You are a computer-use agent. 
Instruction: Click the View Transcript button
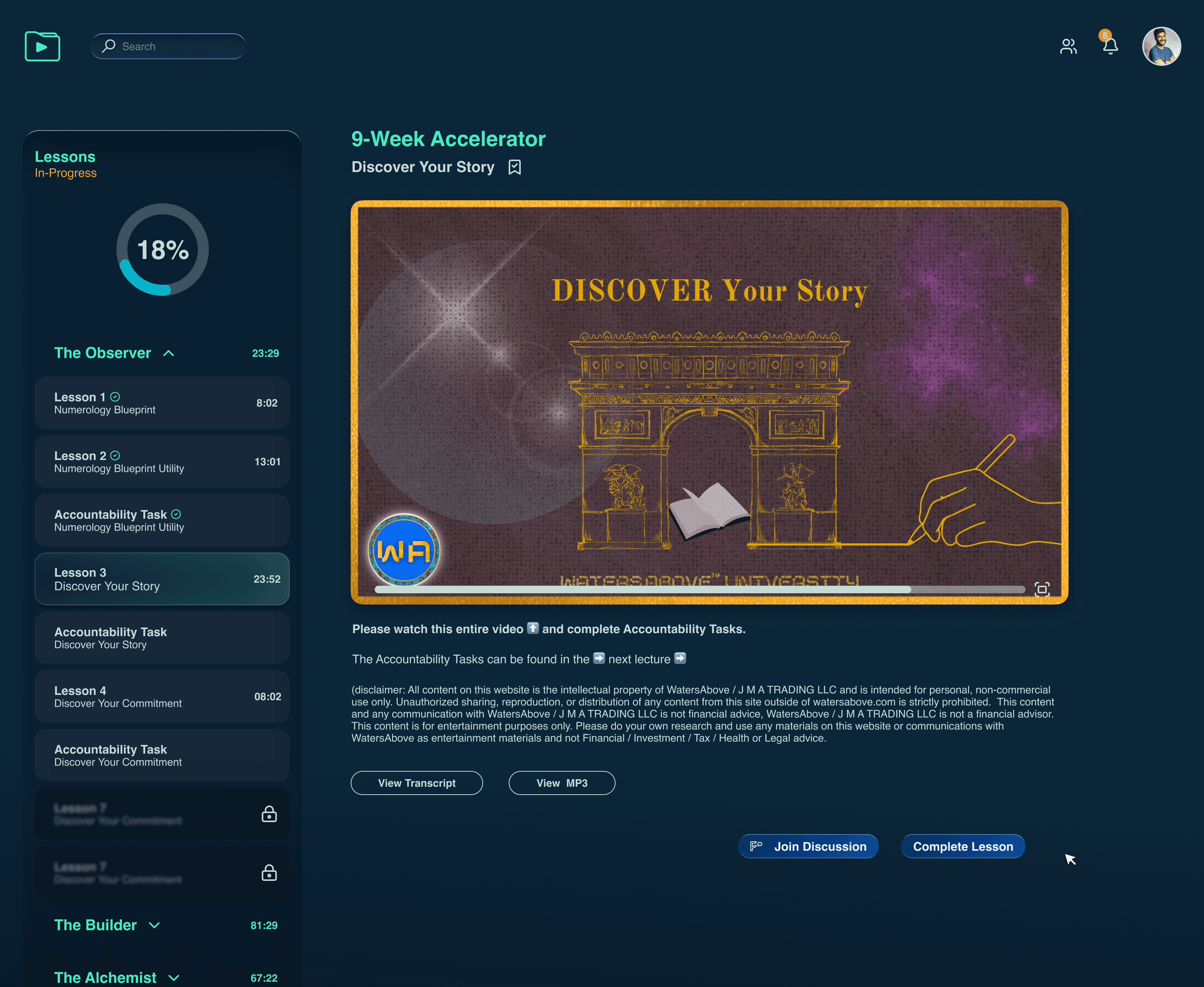click(417, 783)
